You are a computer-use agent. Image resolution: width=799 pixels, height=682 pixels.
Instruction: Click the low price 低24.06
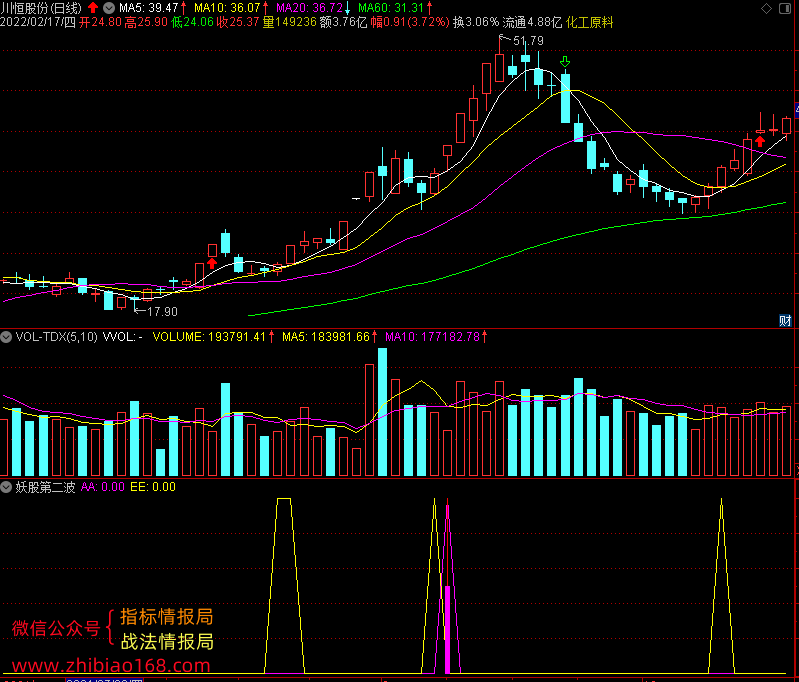(x=192, y=22)
